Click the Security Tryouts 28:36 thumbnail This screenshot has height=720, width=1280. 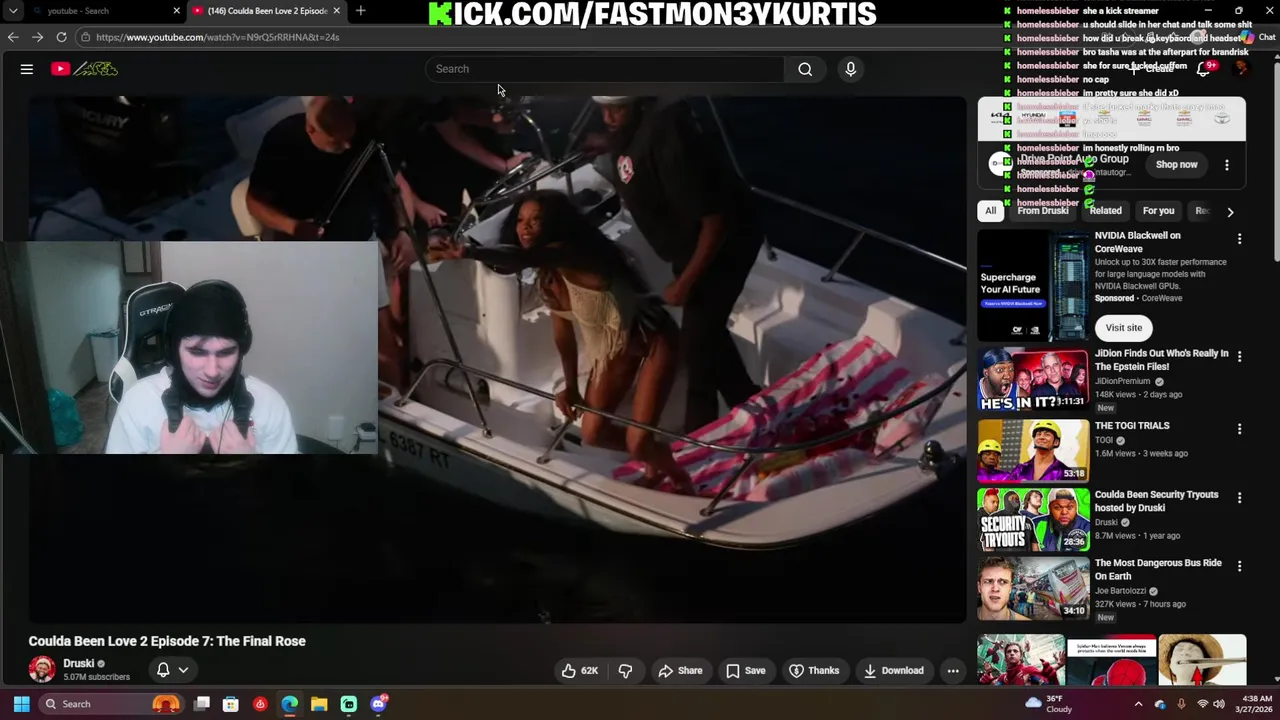tap(1033, 519)
